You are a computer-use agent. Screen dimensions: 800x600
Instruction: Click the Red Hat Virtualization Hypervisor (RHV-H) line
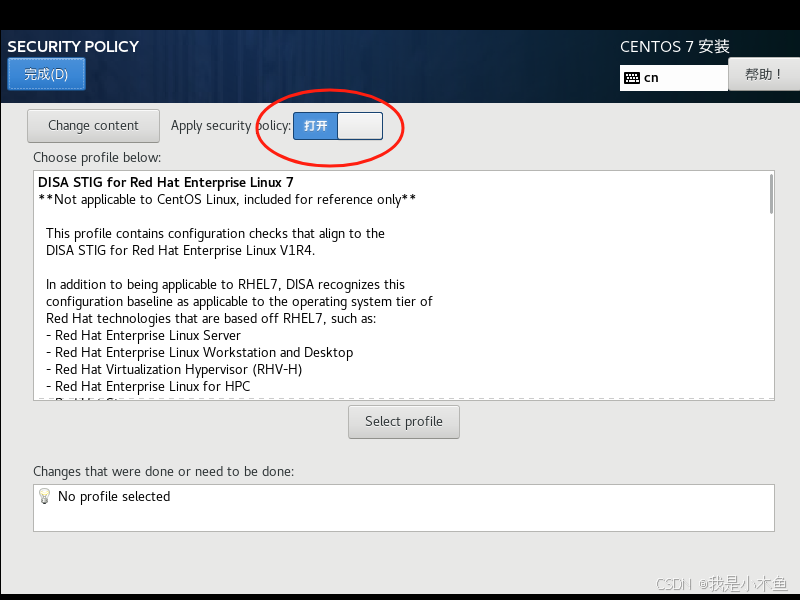tap(174, 369)
